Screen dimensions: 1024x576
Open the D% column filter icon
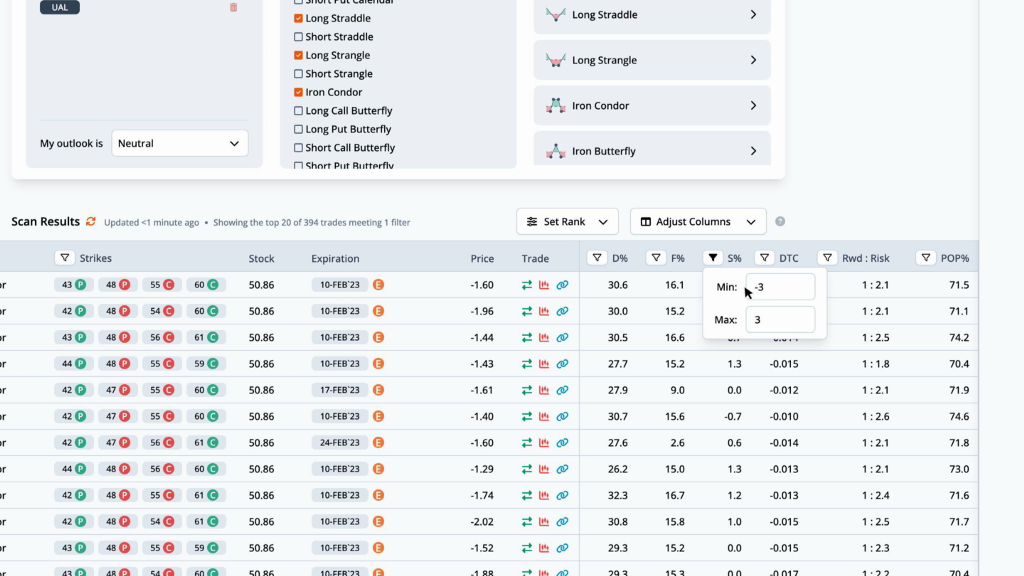pos(597,258)
